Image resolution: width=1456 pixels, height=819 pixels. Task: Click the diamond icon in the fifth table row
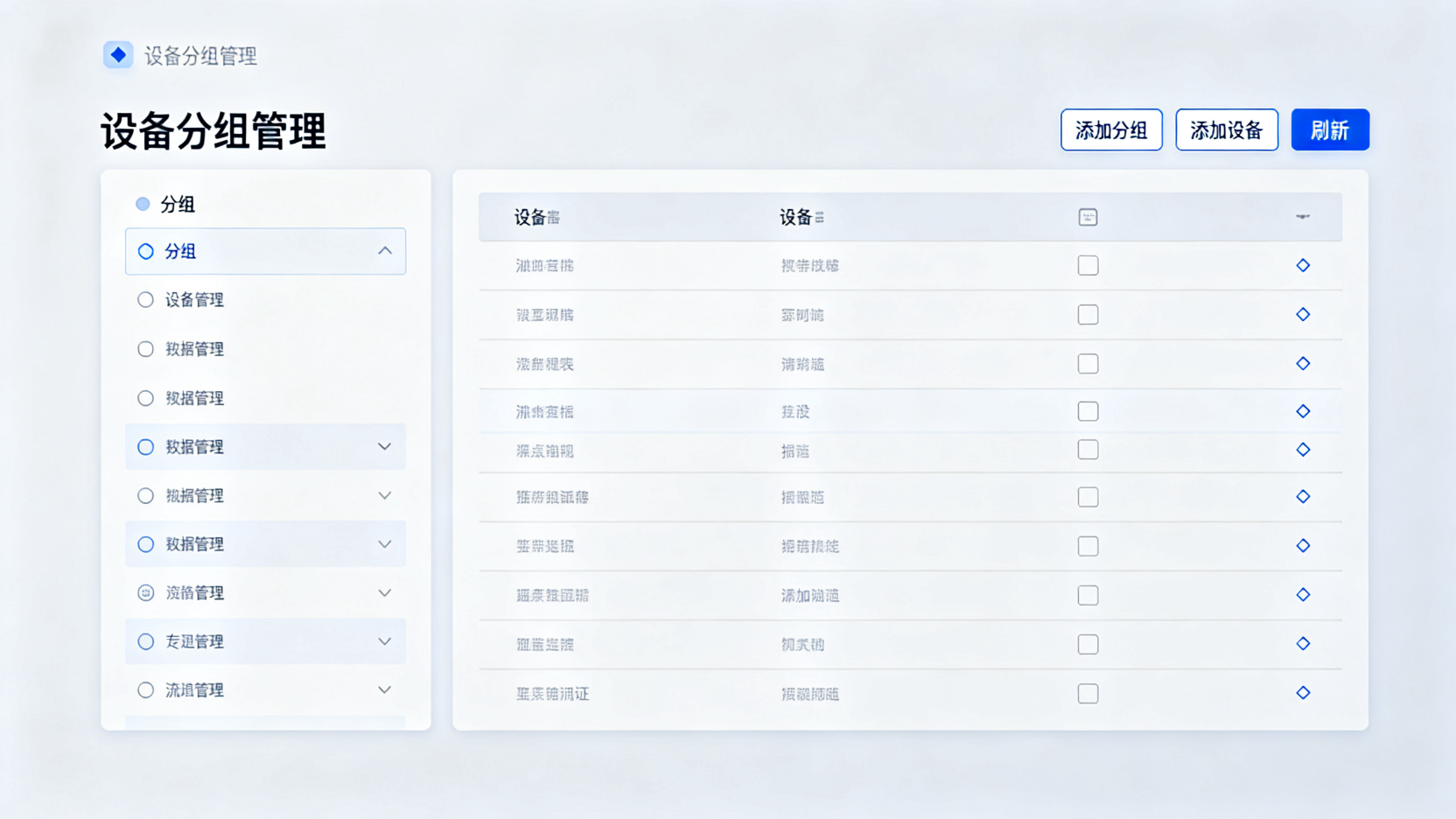tap(1303, 450)
